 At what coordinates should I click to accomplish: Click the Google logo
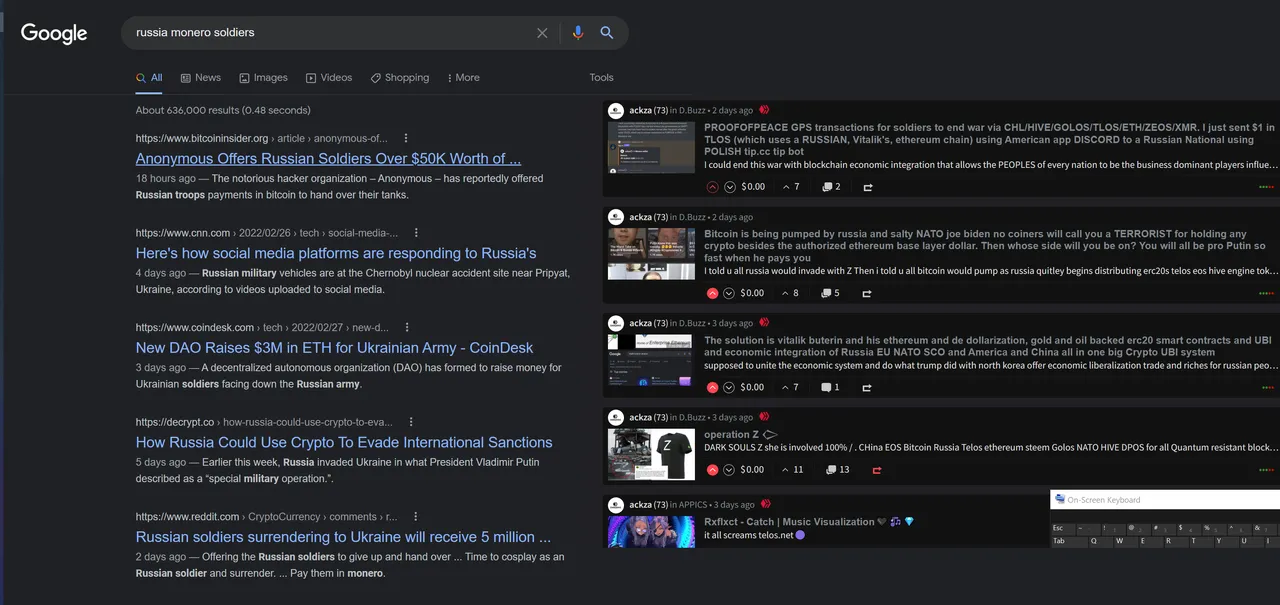tap(54, 33)
